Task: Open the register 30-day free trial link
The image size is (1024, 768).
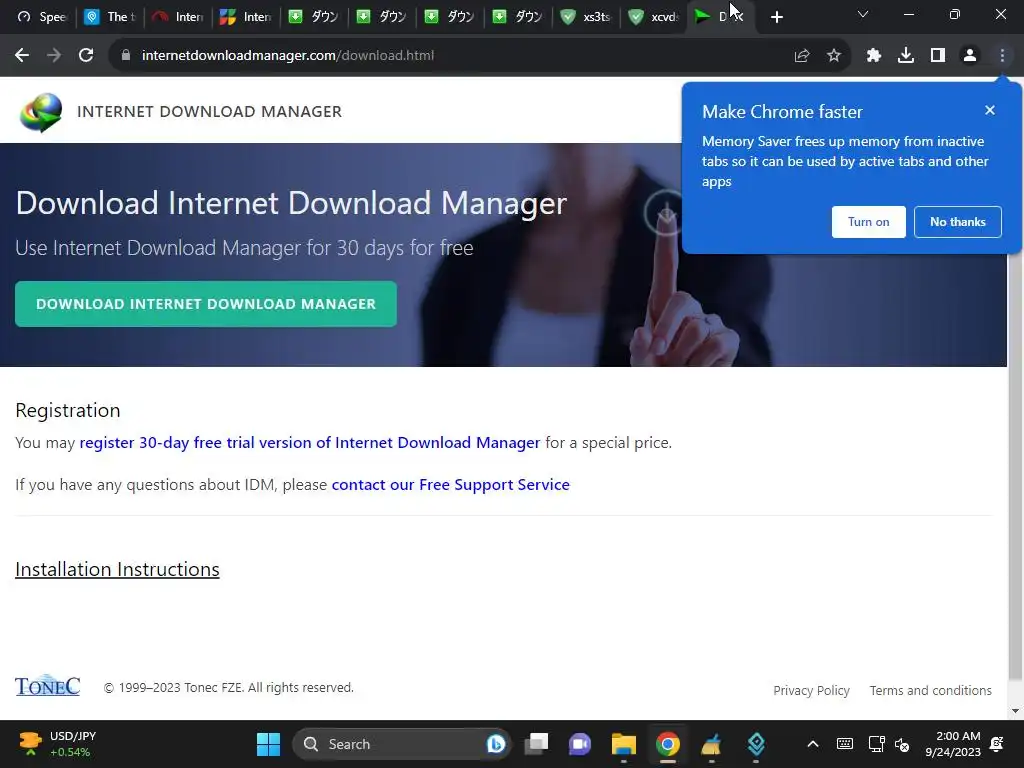Action: [310, 443]
